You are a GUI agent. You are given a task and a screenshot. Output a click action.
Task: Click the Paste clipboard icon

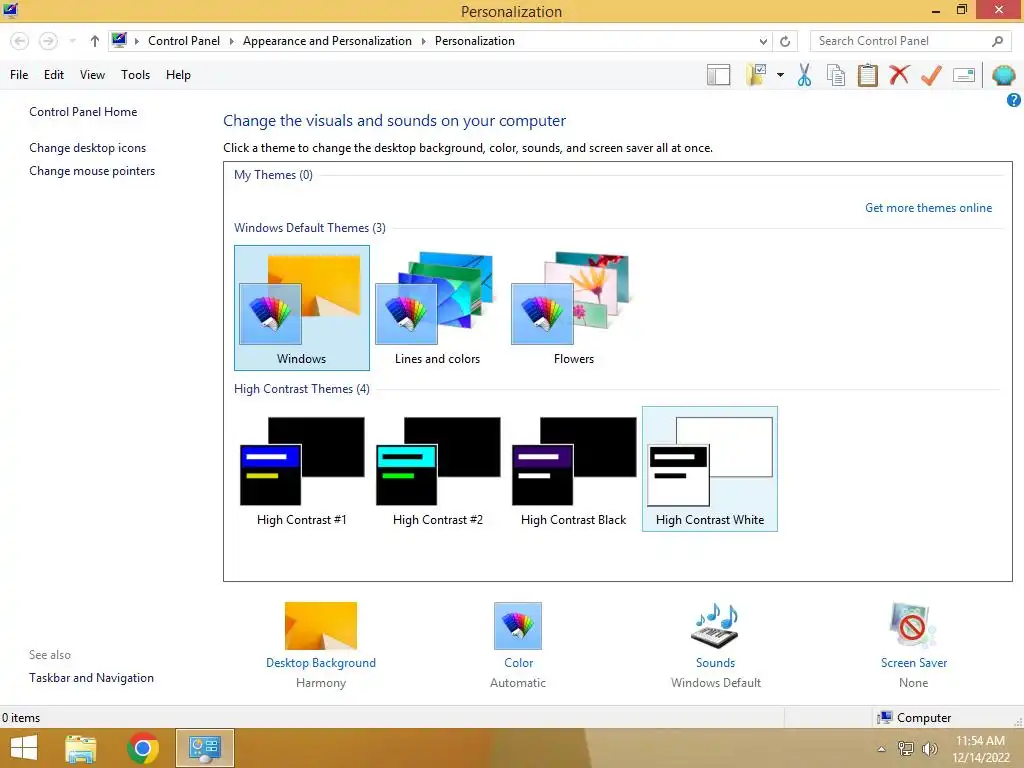tap(867, 75)
